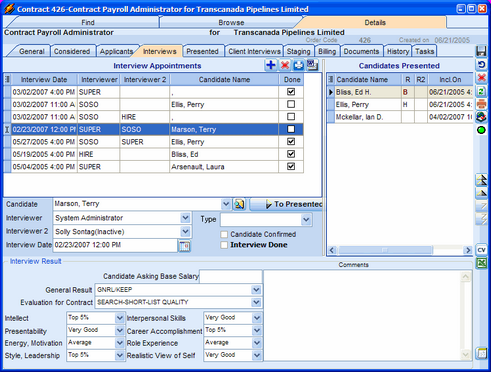Screen dimensions: 491x372
Task: Click the Candidates Presented horizontal scrollbar thumb
Action: pyautogui.click(x=385, y=250)
